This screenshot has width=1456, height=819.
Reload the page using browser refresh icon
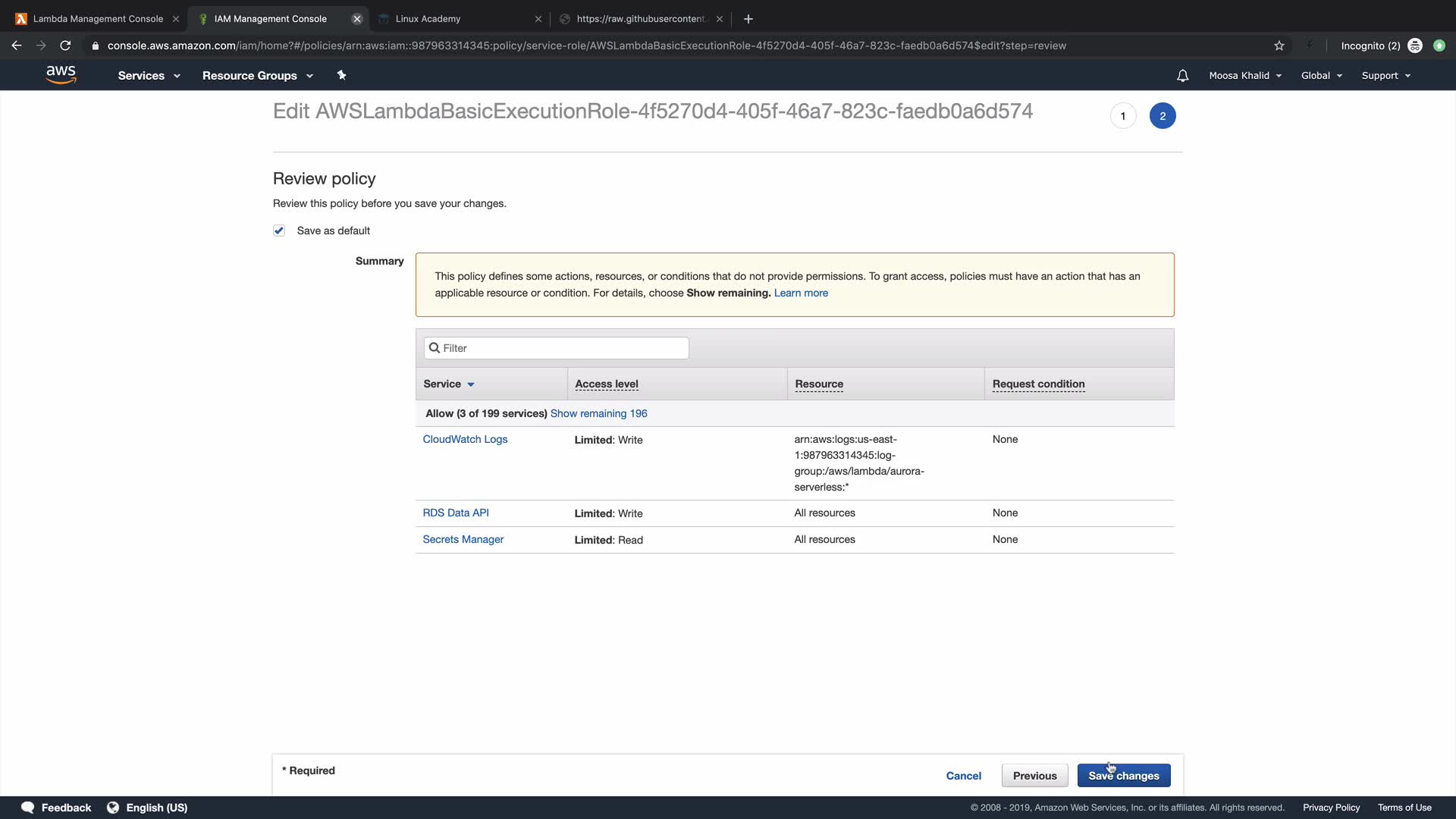click(65, 45)
